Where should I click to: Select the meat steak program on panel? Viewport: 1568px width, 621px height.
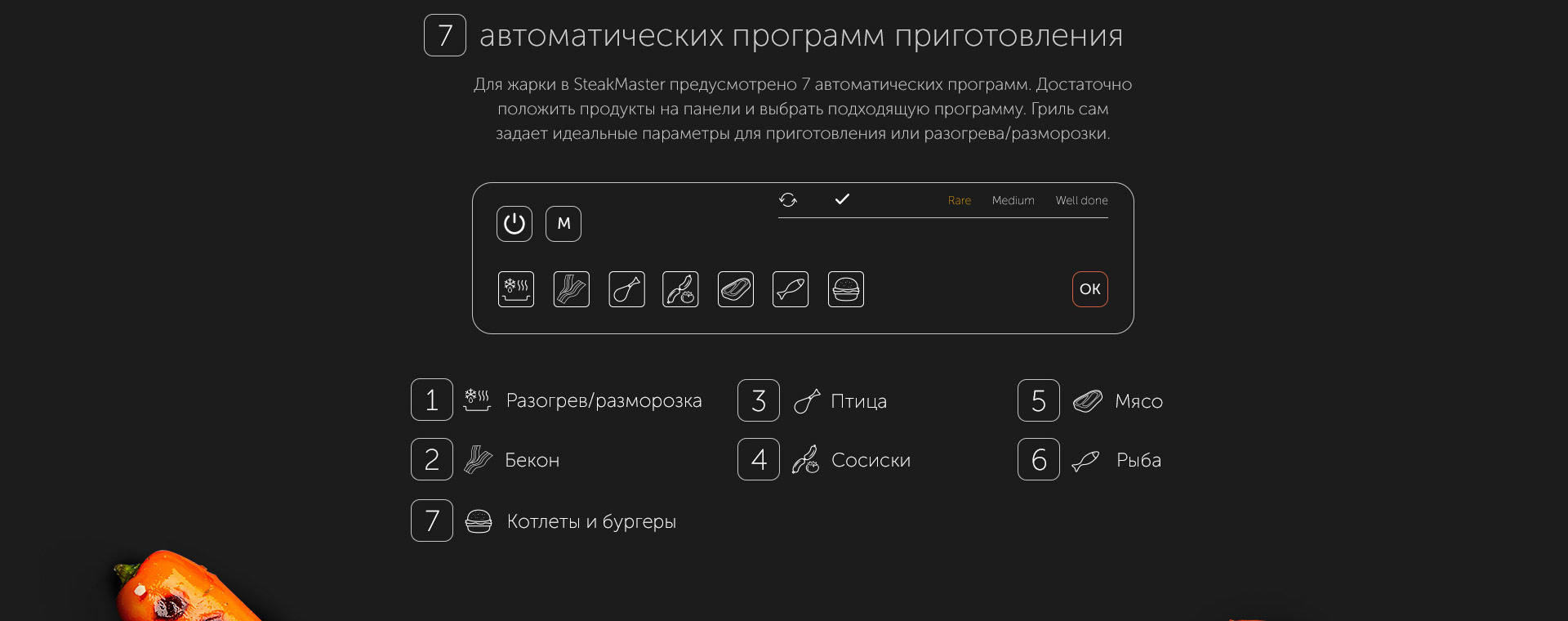coord(735,289)
